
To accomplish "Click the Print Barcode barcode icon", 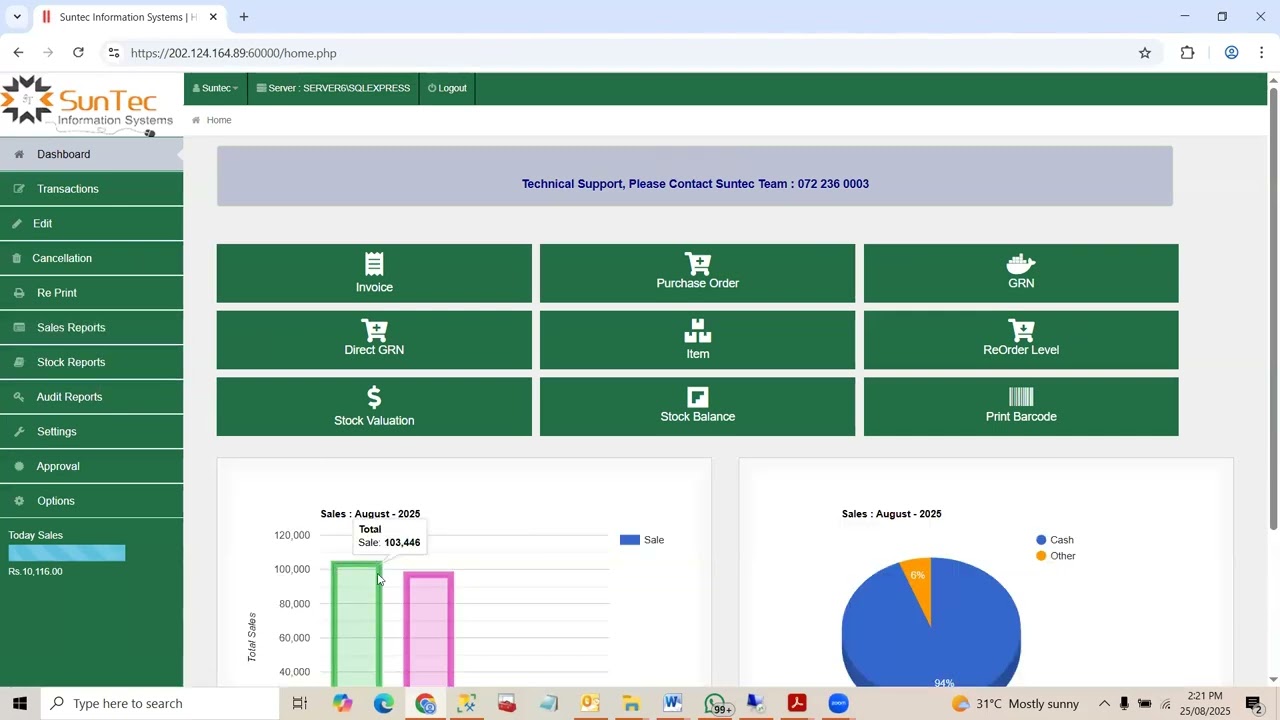I will pos(1021,397).
